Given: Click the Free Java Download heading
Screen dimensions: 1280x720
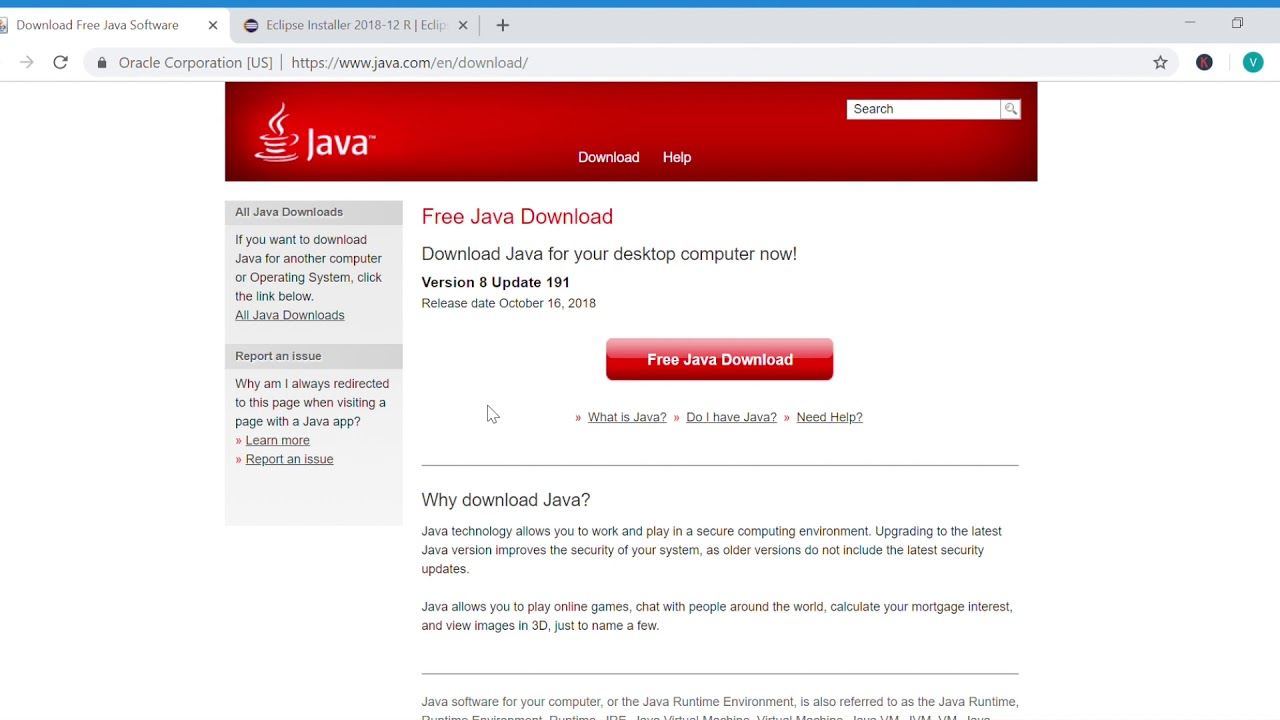Looking at the screenshot, I should point(517,216).
